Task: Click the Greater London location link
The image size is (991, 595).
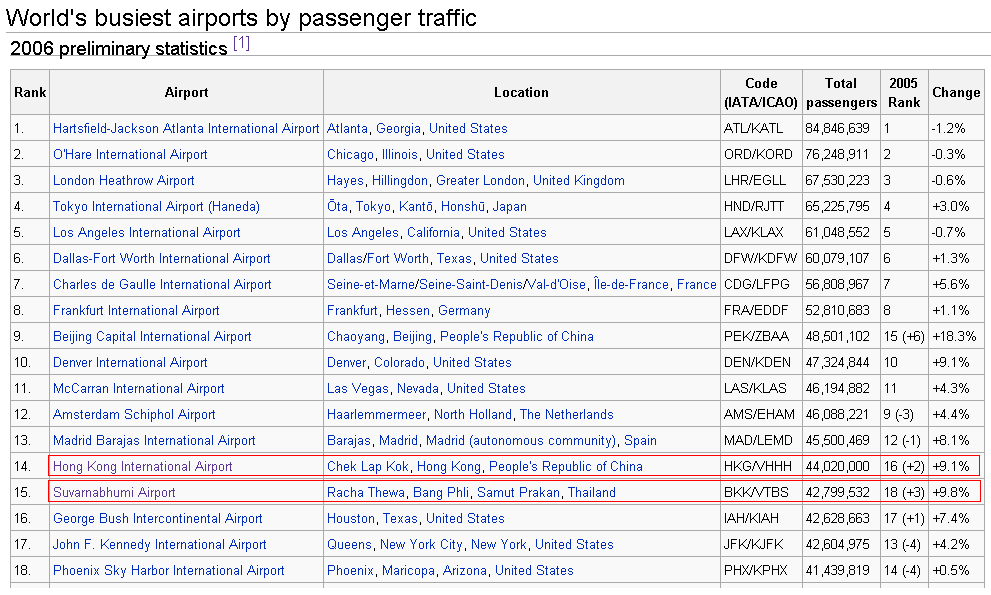Action: tap(480, 181)
